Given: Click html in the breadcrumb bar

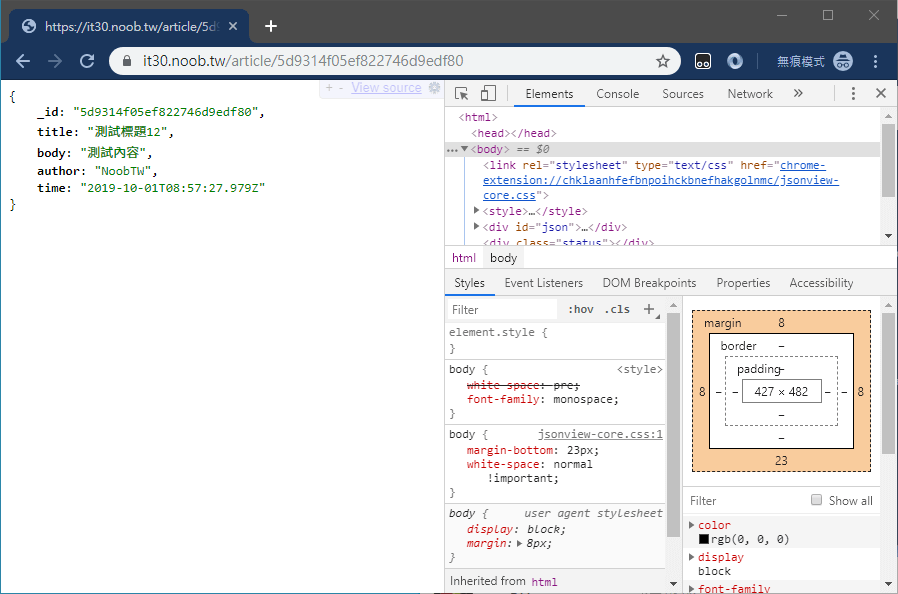Looking at the screenshot, I should click(x=463, y=258).
